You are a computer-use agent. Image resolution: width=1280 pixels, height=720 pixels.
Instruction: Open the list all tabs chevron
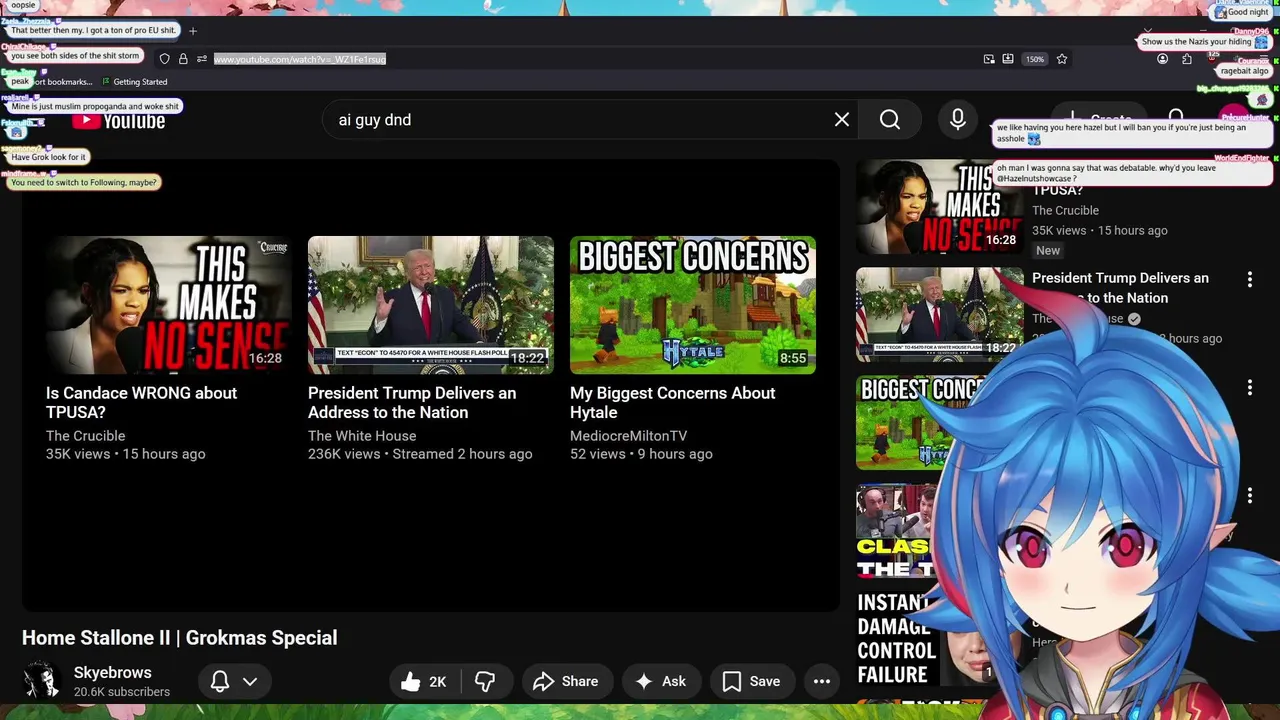(1148, 31)
